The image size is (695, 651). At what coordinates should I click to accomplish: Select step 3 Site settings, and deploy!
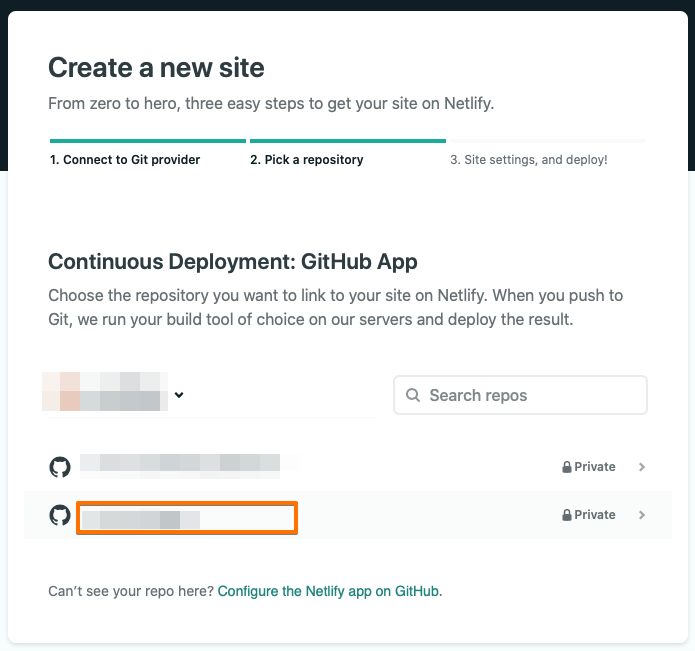529,160
